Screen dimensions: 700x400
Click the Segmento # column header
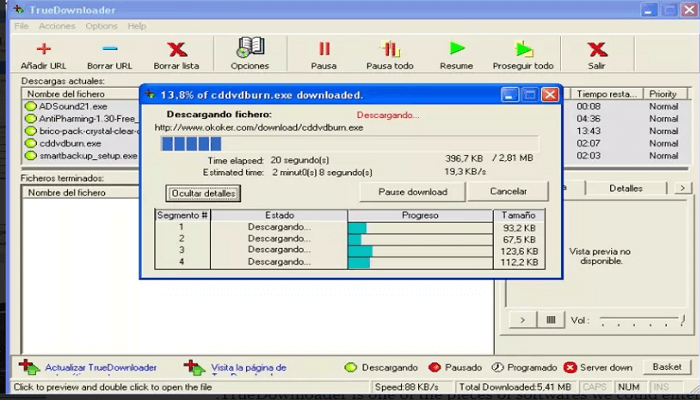pyautogui.click(x=183, y=215)
